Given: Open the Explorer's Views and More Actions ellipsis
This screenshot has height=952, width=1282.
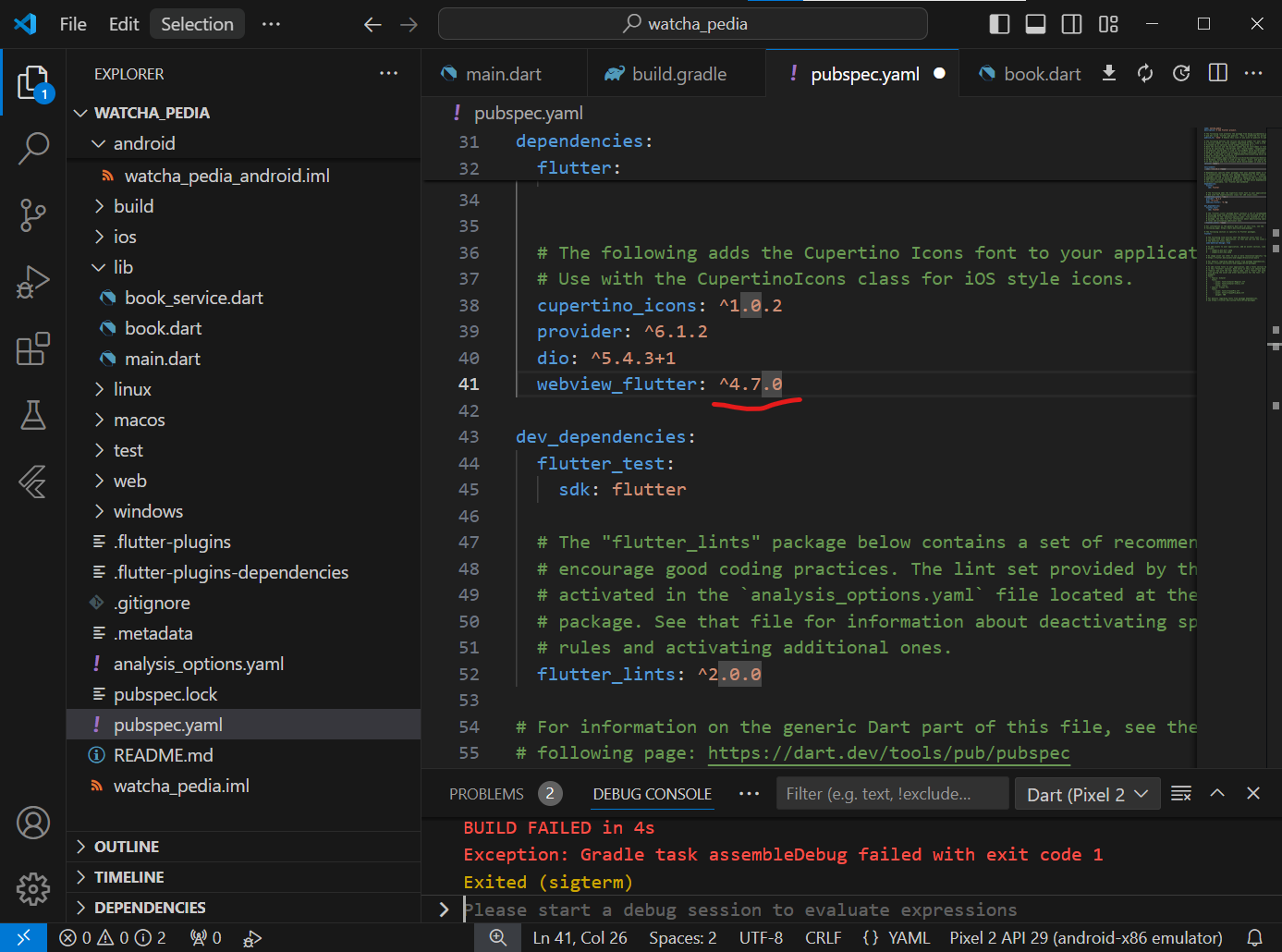Looking at the screenshot, I should click(x=389, y=73).
